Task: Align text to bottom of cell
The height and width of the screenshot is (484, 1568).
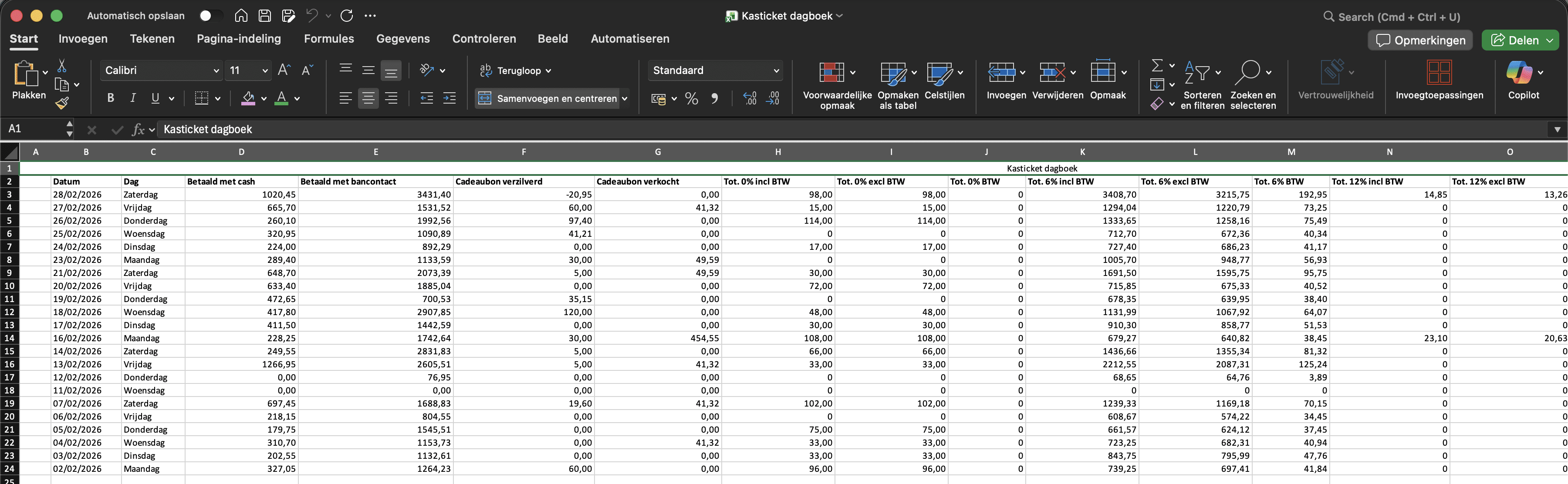Action: 392,71
